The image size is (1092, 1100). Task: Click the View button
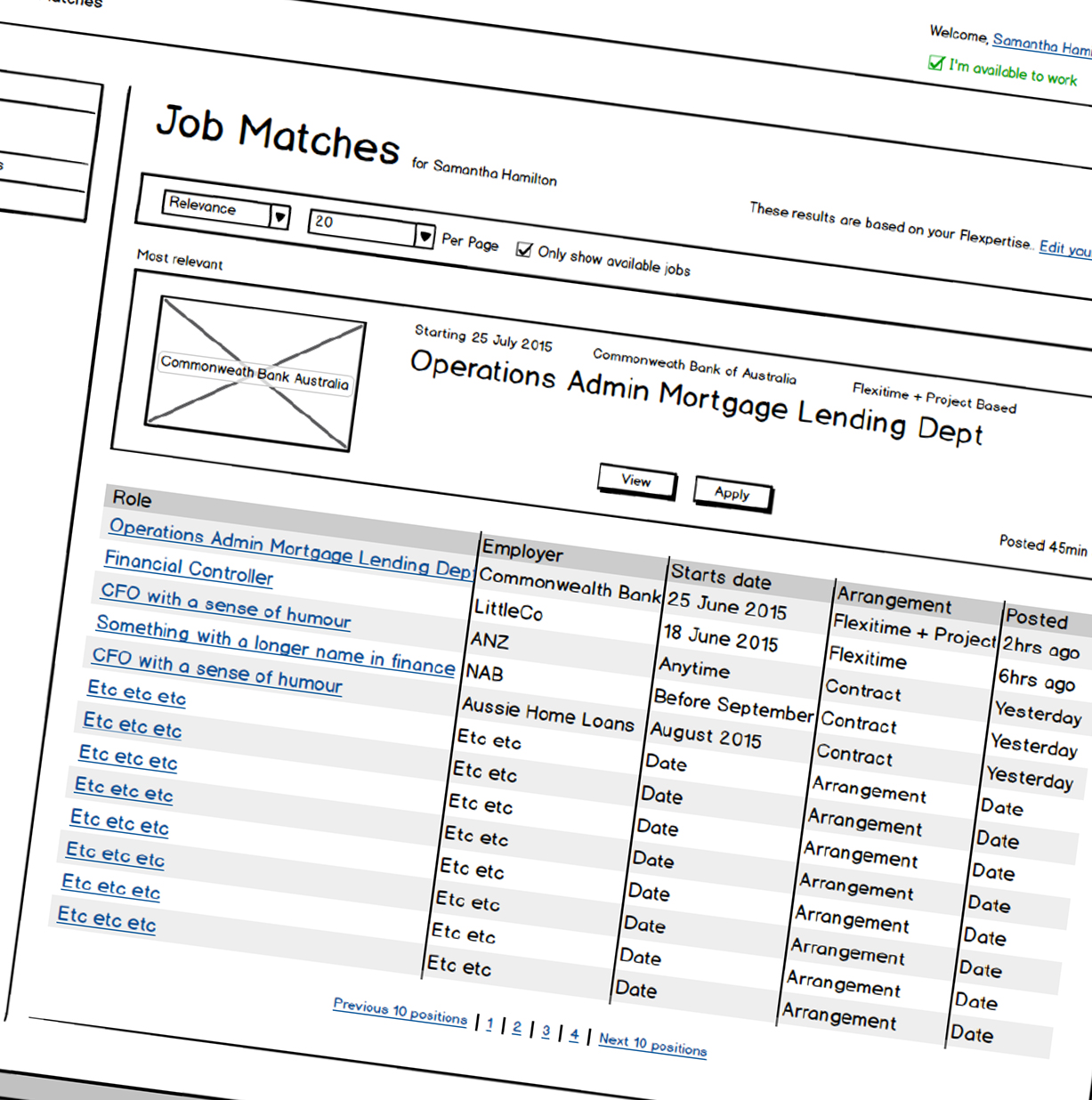[636, 481]
